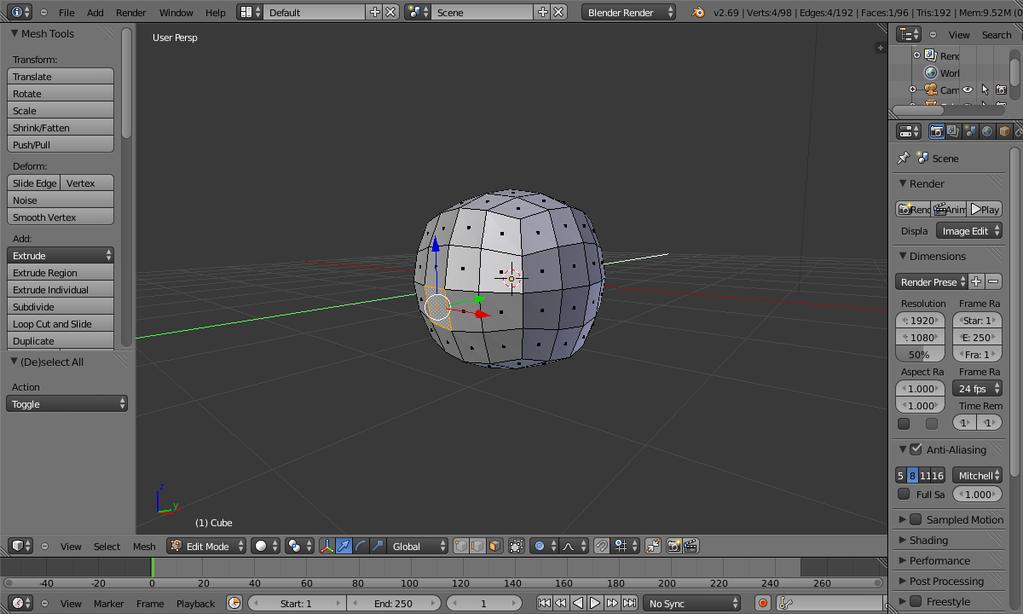Open the Global orientation dropdown
Screen dimensions: 1023x614
(418, 546)
